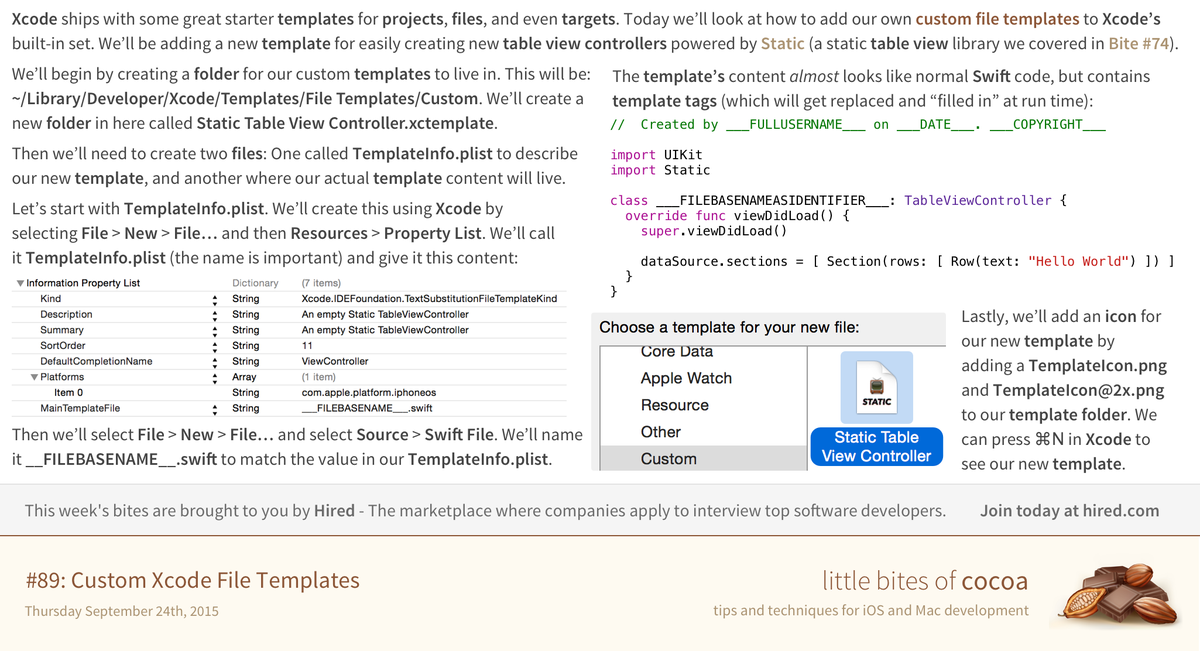
Task: Click the "Information Property List" root row label
Action: (83, 283)
